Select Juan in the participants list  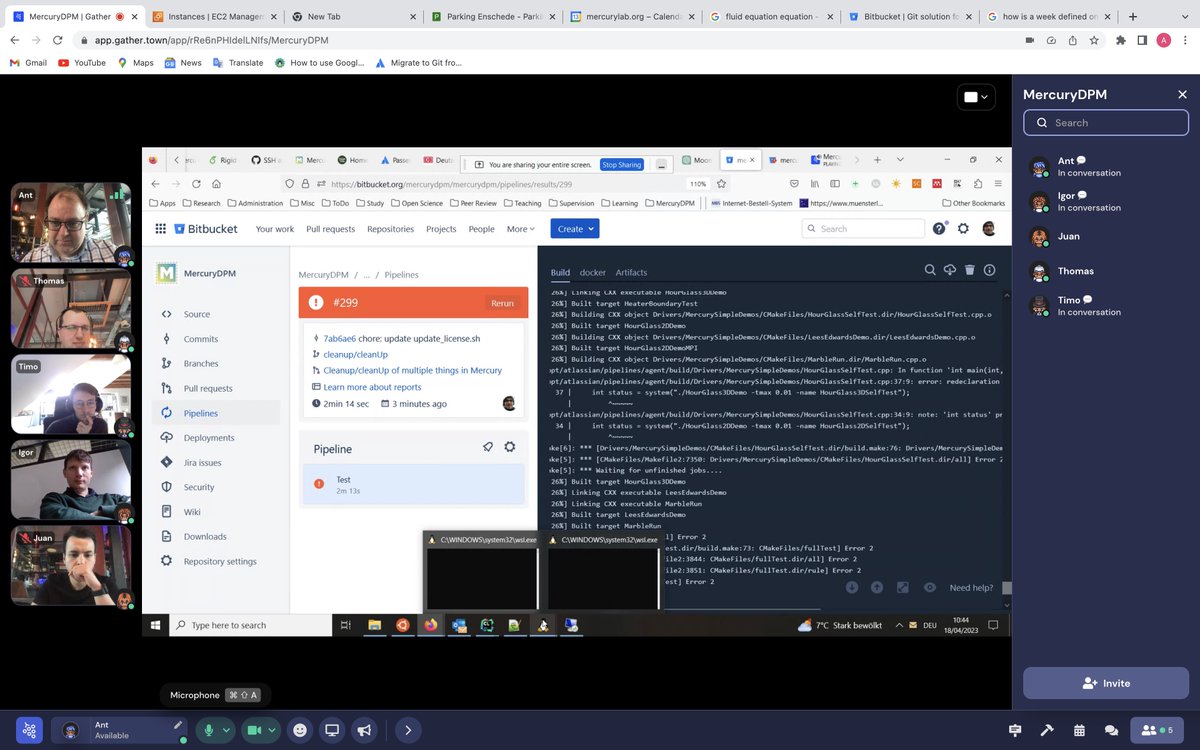point(1068,236)
